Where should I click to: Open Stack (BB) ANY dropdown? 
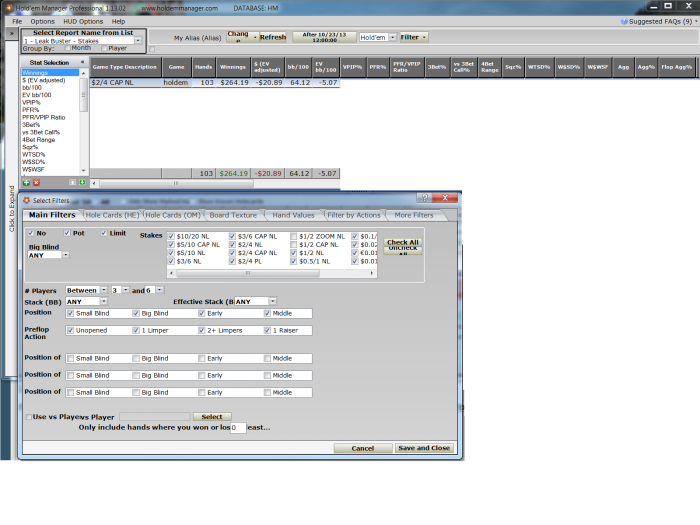pos(104,301)
